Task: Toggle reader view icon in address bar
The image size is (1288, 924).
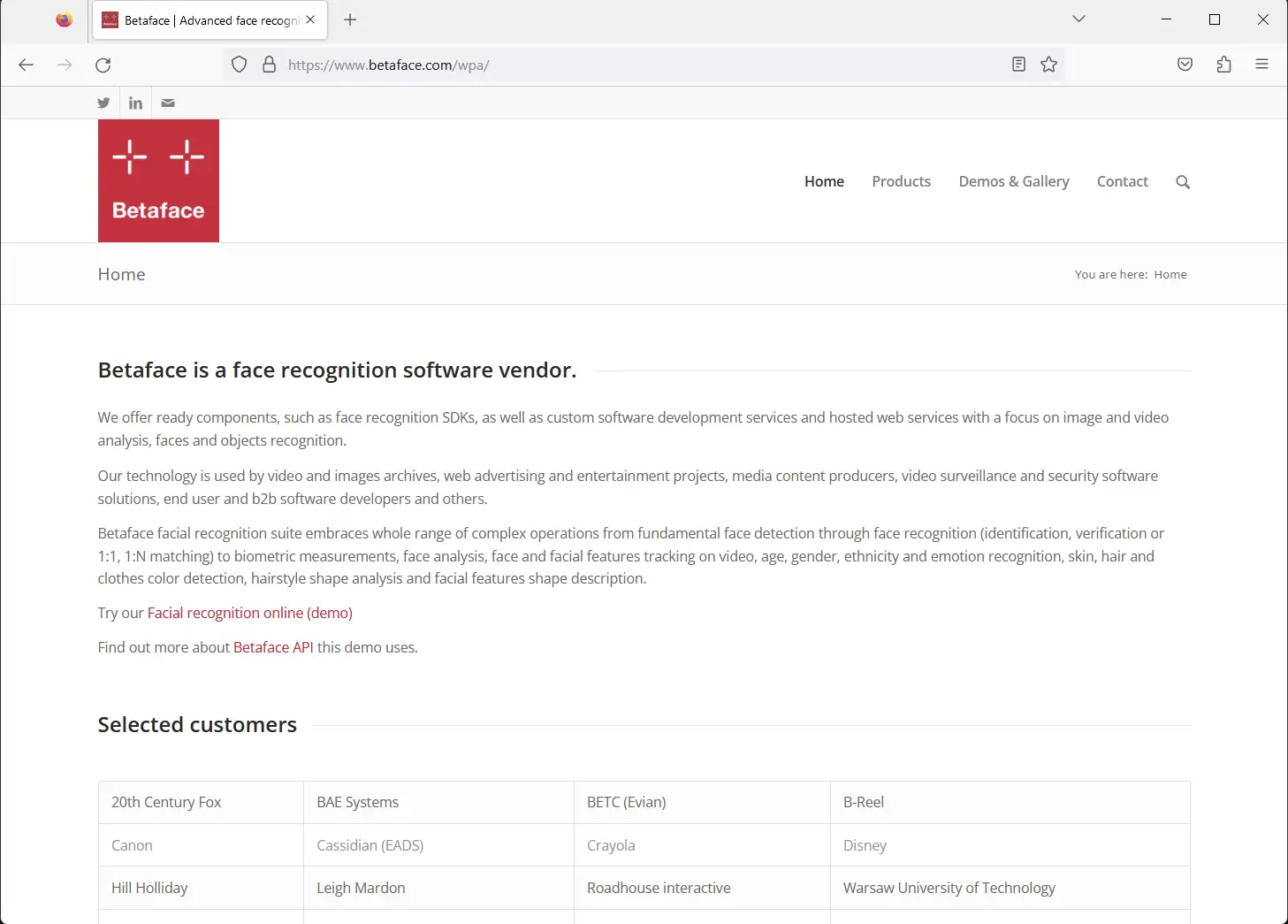Action: pos(1018,65)
